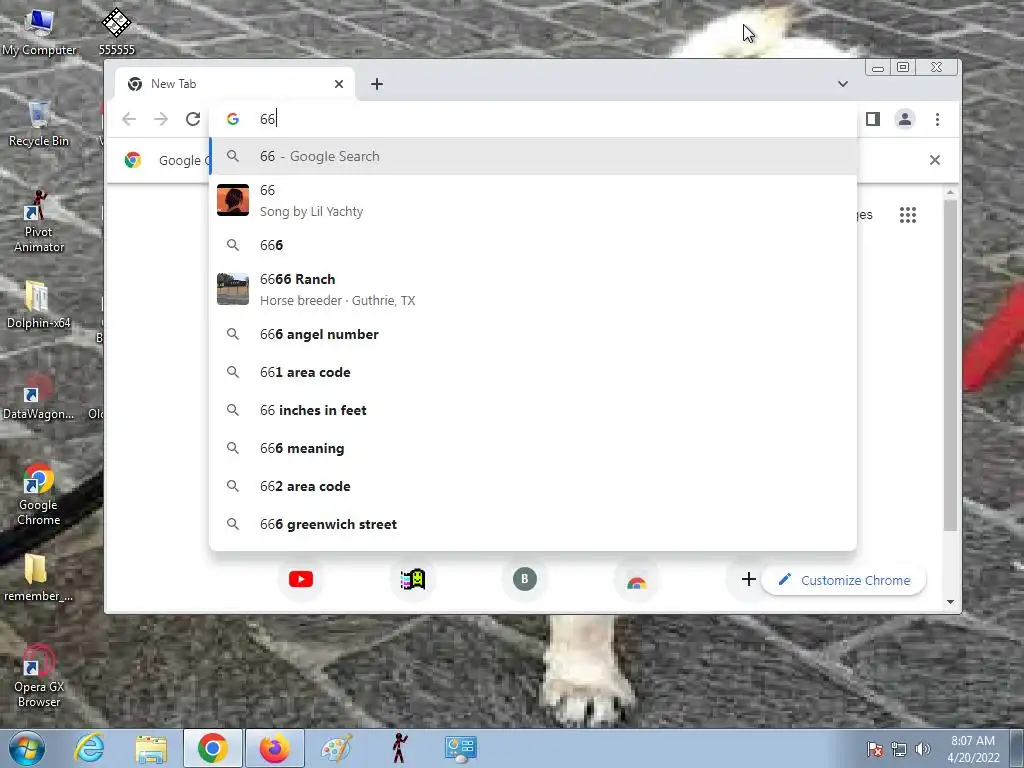Open a new tab with the plus button

(x=377, y=84)
